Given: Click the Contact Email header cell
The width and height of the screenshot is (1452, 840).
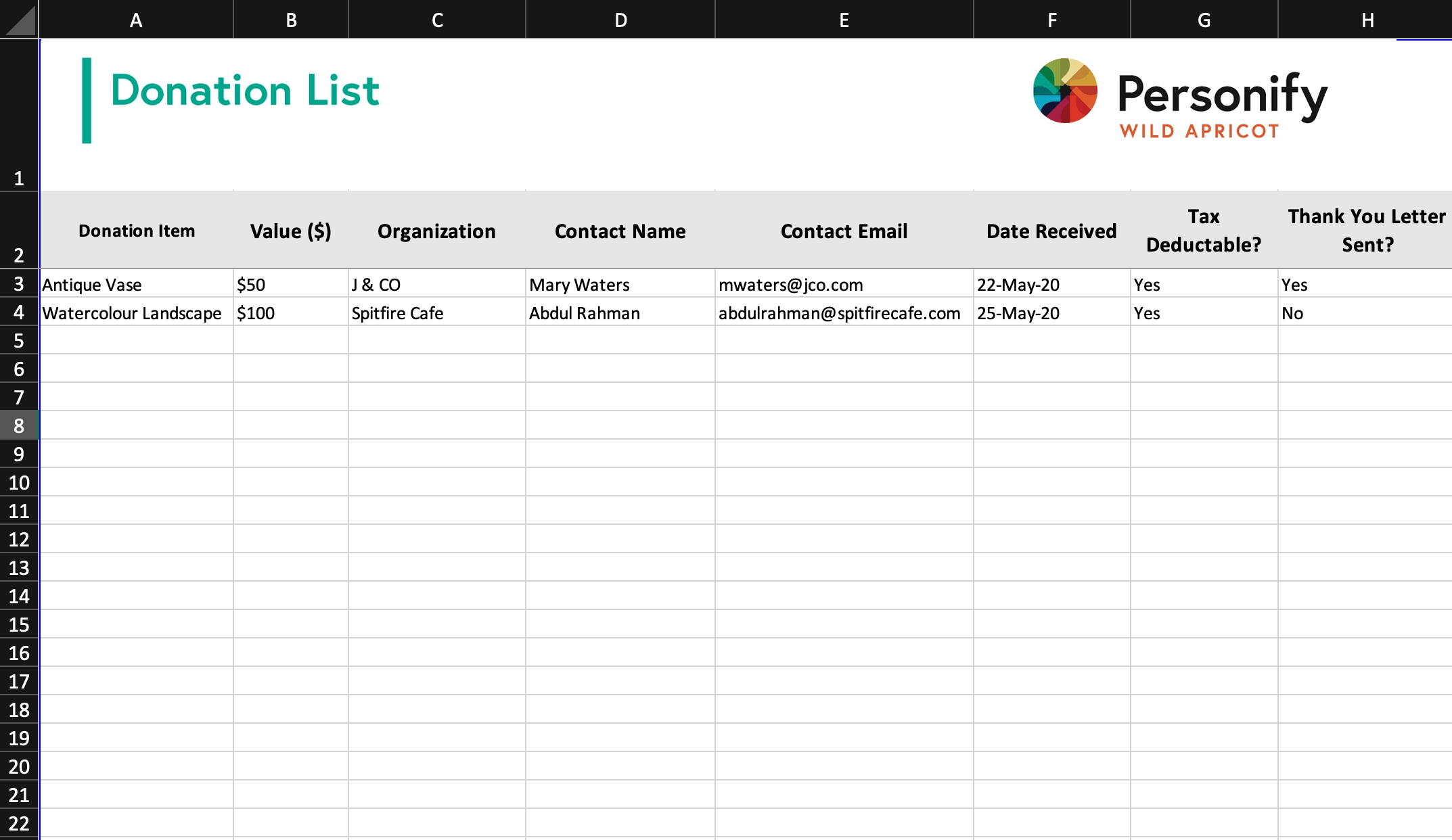Looking at the screenshot, I should 844,231.
